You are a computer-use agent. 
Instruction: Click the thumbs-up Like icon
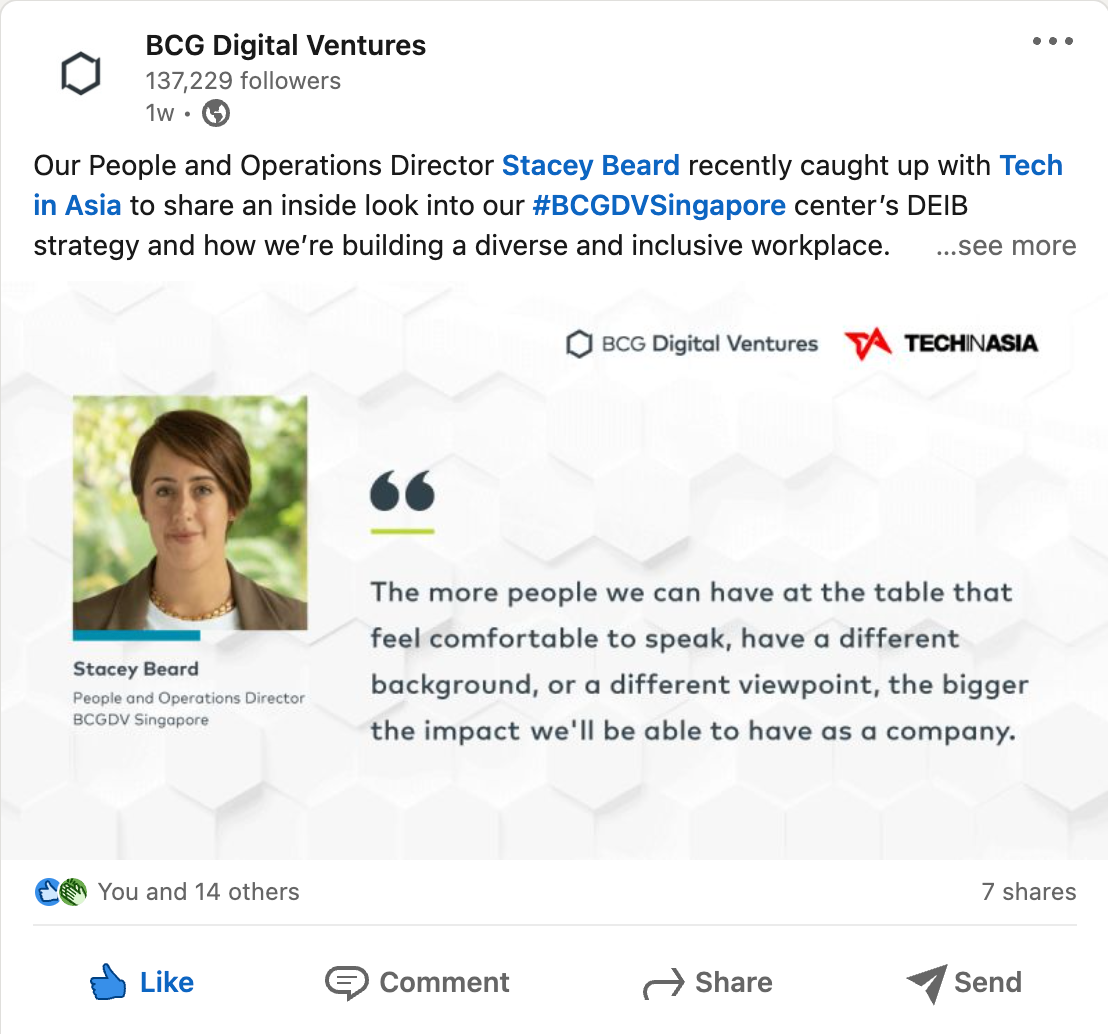tap(108, 982)
